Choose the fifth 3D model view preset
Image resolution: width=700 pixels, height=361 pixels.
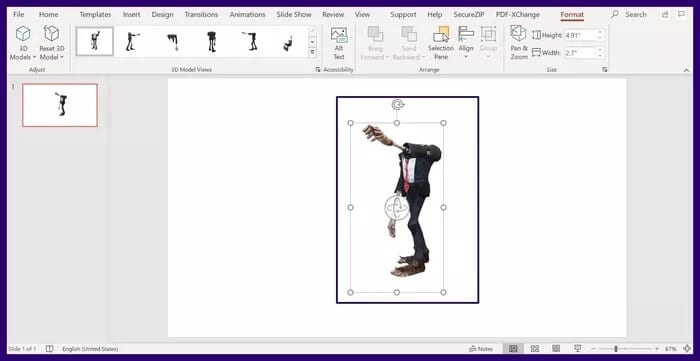pos(250,41)
